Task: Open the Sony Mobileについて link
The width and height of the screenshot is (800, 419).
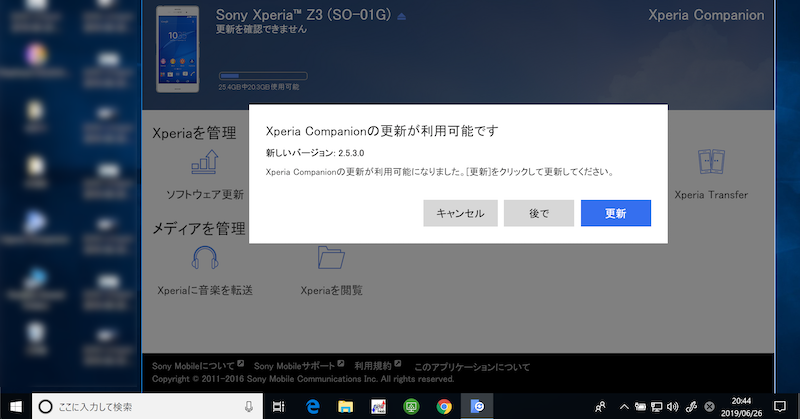Action: pyautogui.click(x=194, y=366)
